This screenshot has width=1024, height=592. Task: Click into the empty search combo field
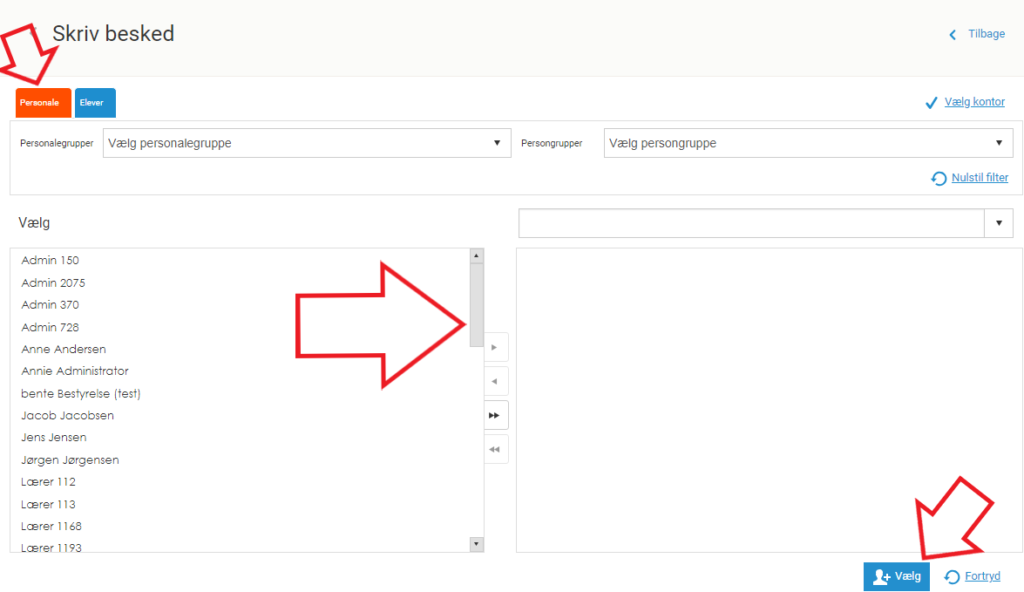click(751, 223)
